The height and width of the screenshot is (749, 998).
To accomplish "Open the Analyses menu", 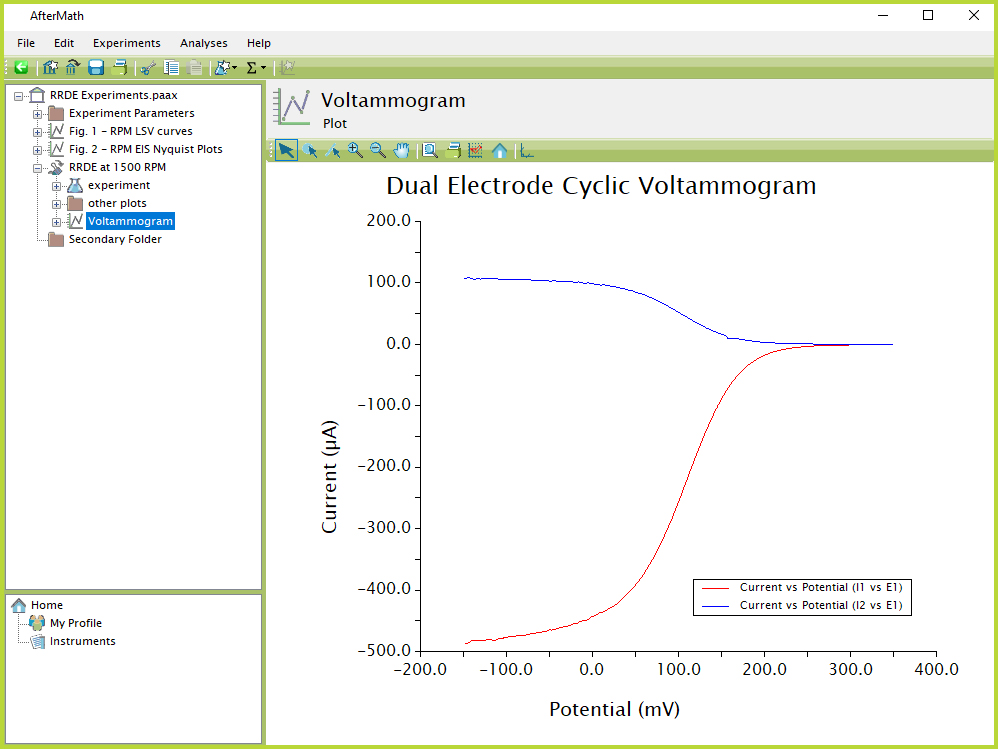I will point(203,43).
